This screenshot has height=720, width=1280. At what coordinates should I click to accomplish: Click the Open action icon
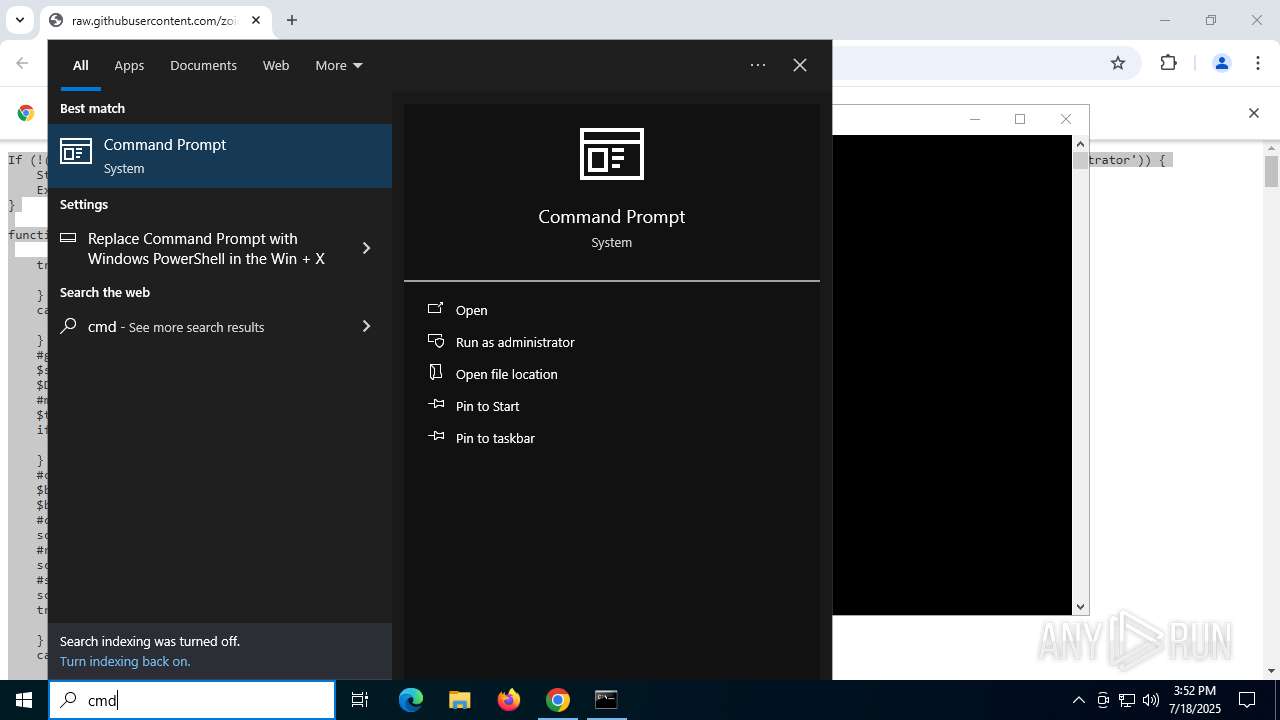tap(435, 309)
